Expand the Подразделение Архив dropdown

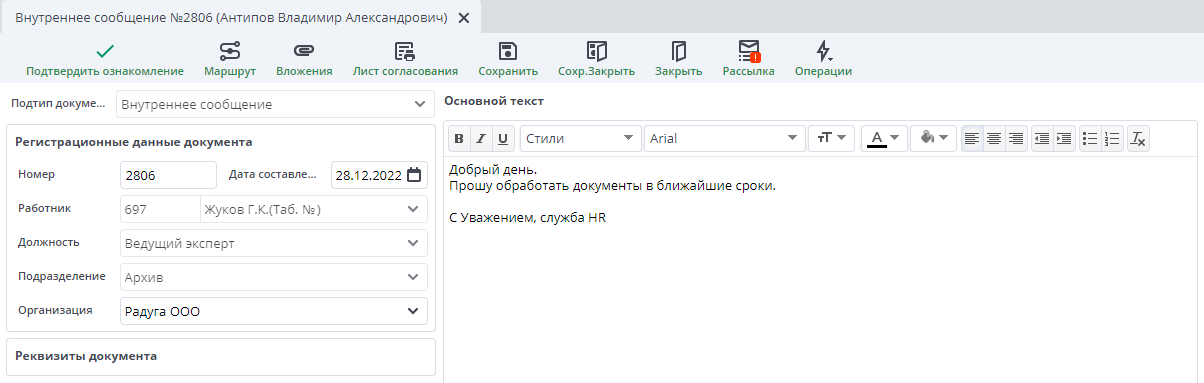pyautogui.click(x=413, y=277)
